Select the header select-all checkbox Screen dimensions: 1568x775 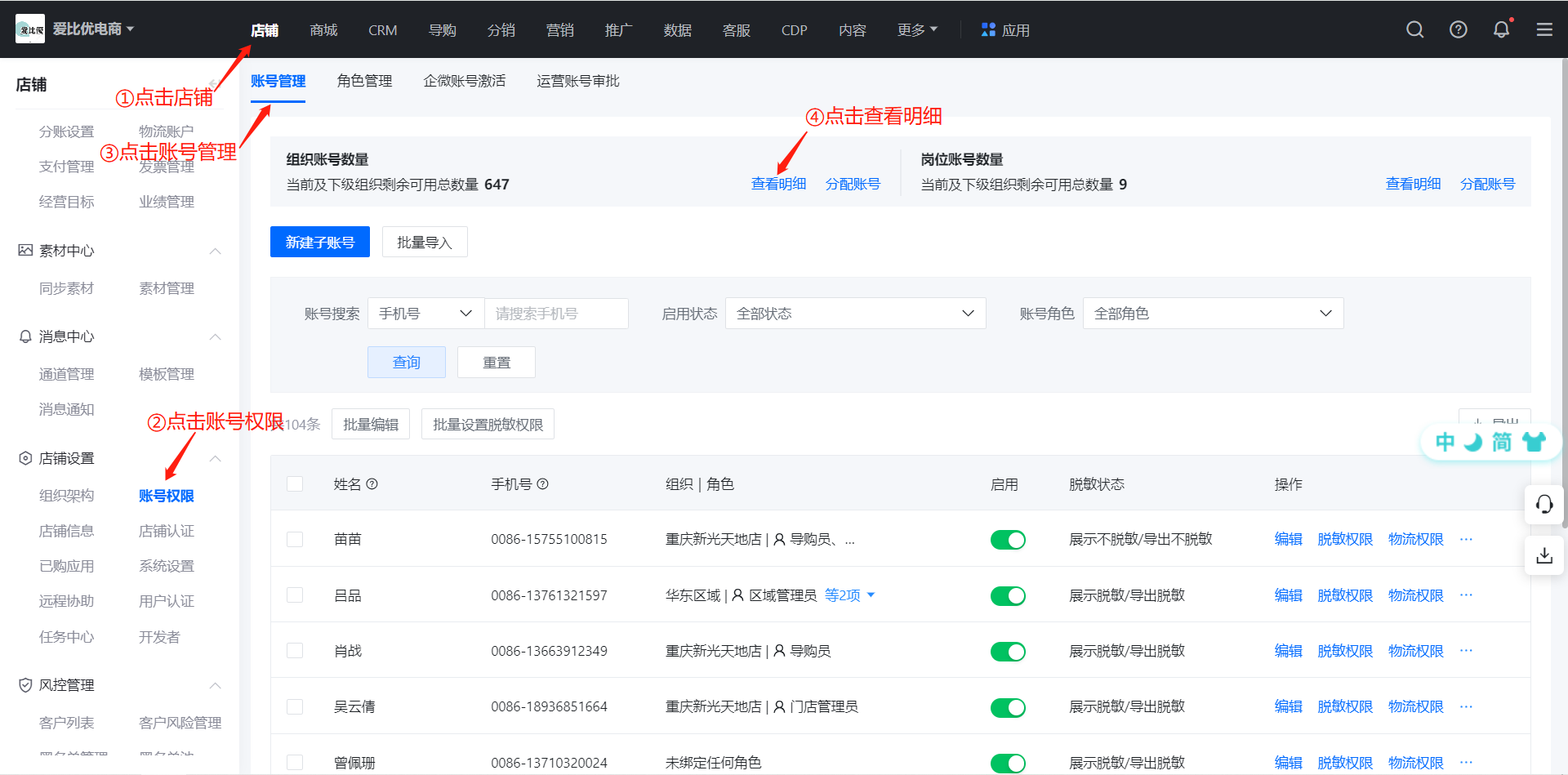295,484
